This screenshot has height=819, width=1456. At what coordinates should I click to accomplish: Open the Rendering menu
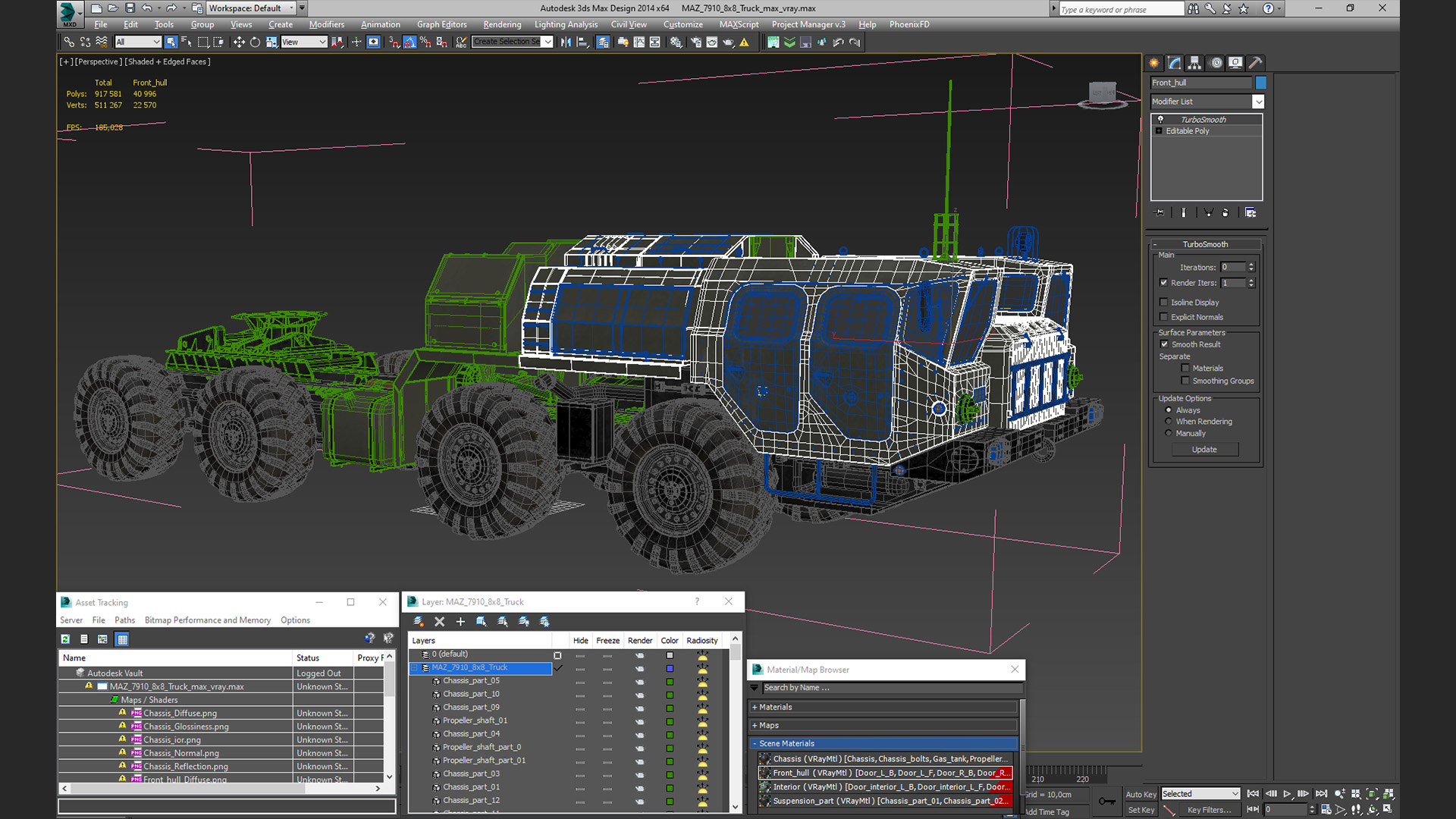coord(502,25)
